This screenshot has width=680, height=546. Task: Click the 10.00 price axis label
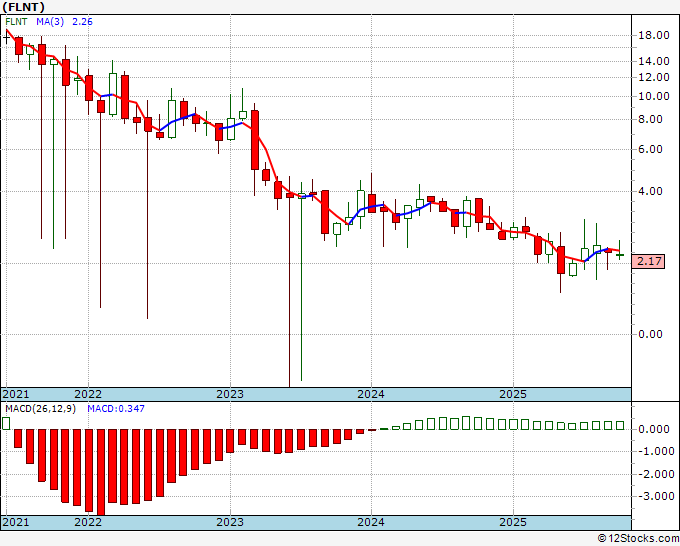tap(654, 96)
